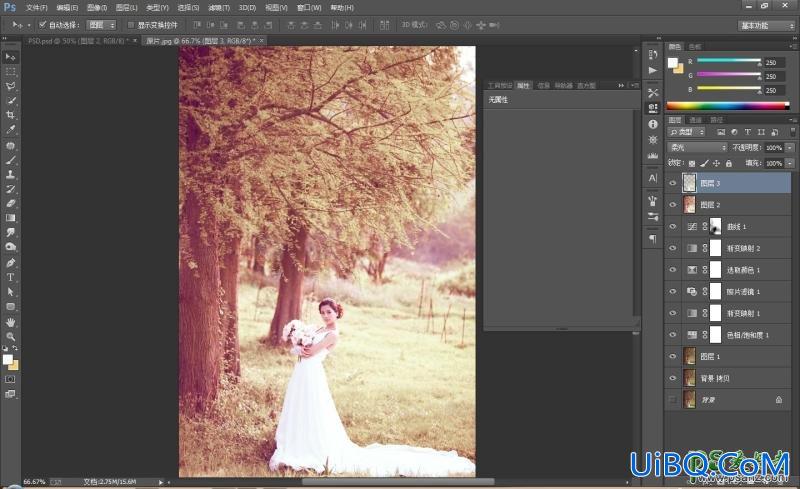Open the 滤镜(T) menu
800x489 pixels.
coord(219,8)
